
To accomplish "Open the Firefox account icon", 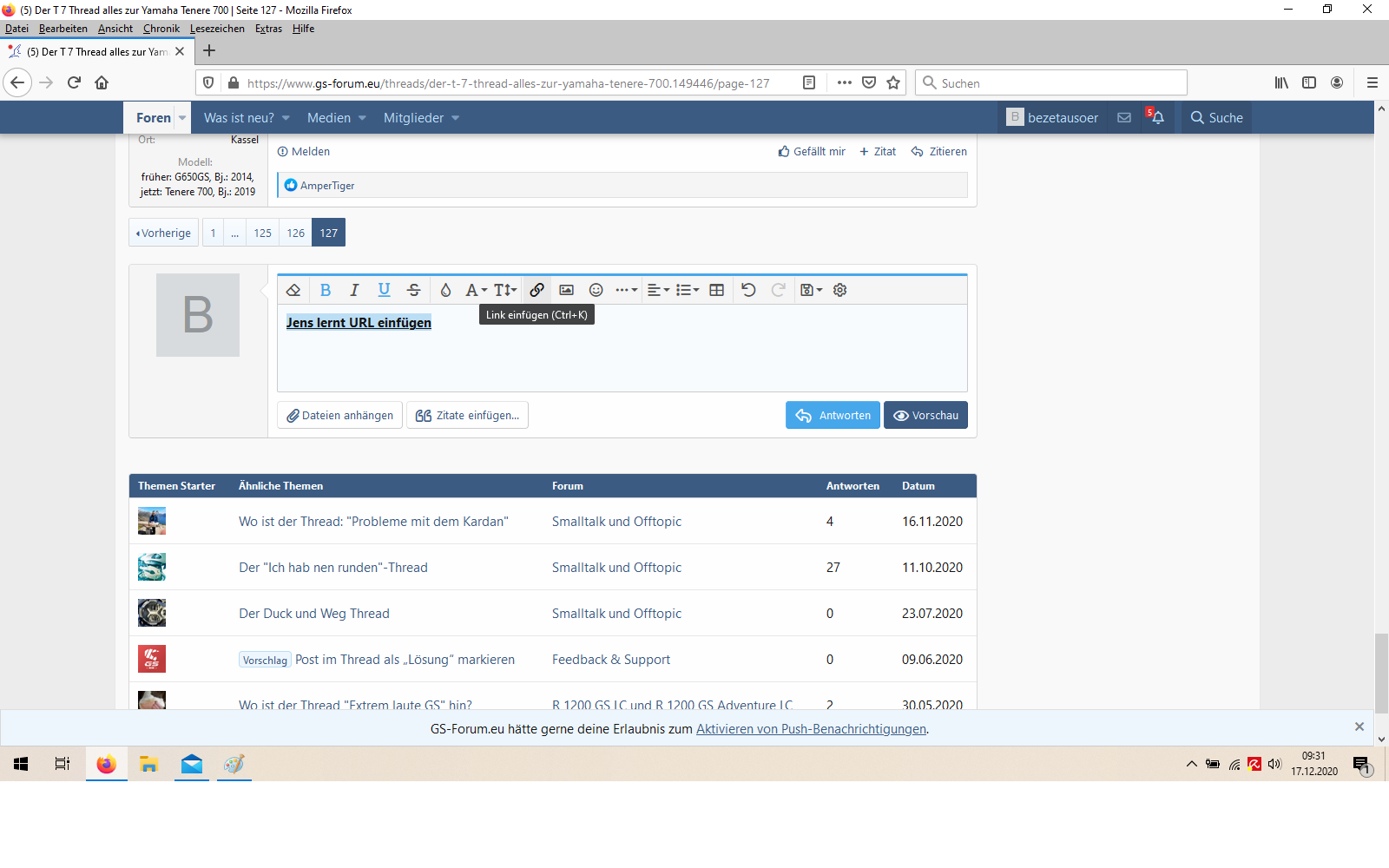I will coord(1337,82).
